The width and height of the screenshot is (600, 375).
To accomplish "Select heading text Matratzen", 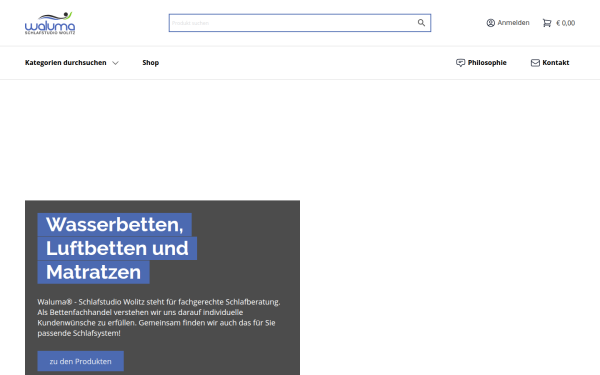I will coord(93,272).
